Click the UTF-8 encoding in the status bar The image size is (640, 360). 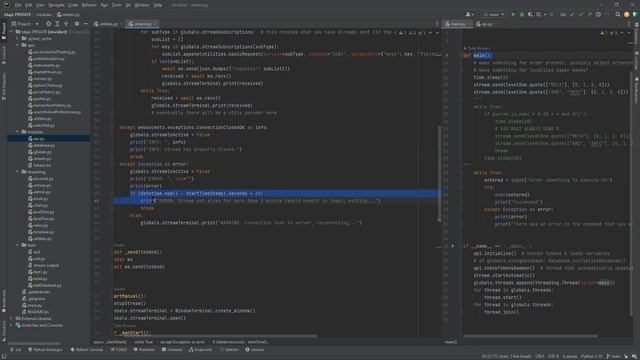pos(553,356)
